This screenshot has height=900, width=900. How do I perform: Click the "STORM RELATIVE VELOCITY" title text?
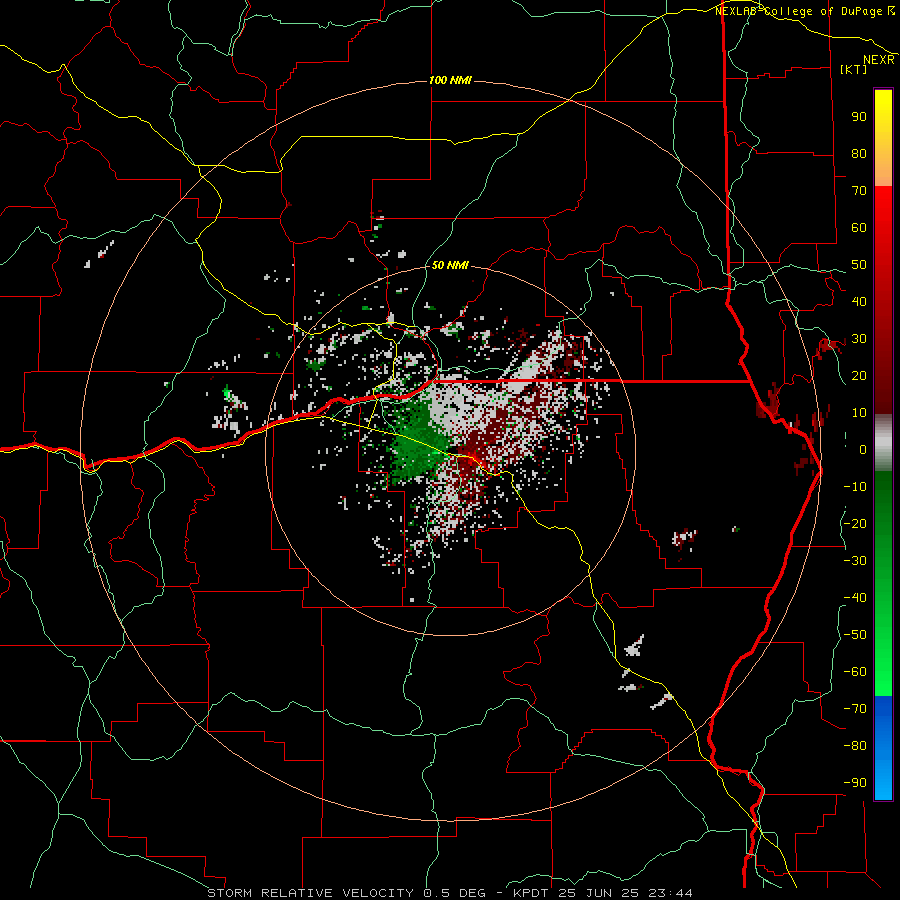tap(310, 893)
